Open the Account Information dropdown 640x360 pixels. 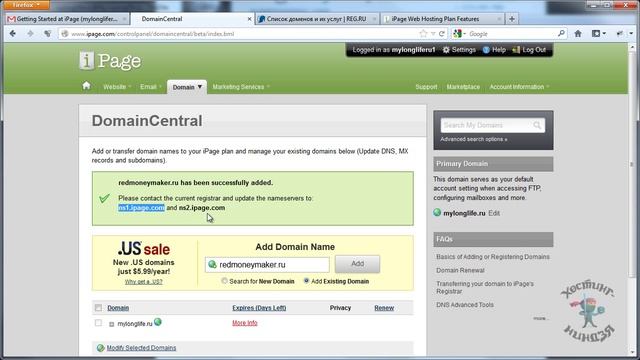point(519,87)
